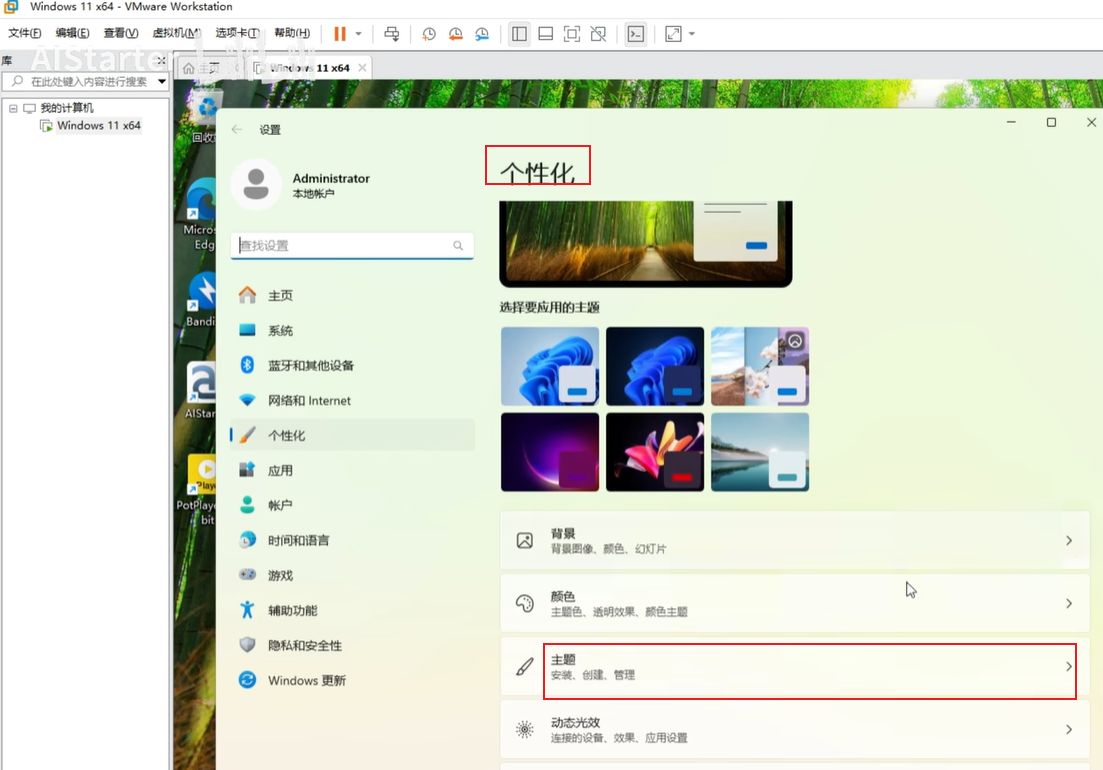The height and width of the screenshot is (770, 1103).
Task: Enter full screen mode via toolbar icon
Action: pyautogui.click(x=572, y=34)
